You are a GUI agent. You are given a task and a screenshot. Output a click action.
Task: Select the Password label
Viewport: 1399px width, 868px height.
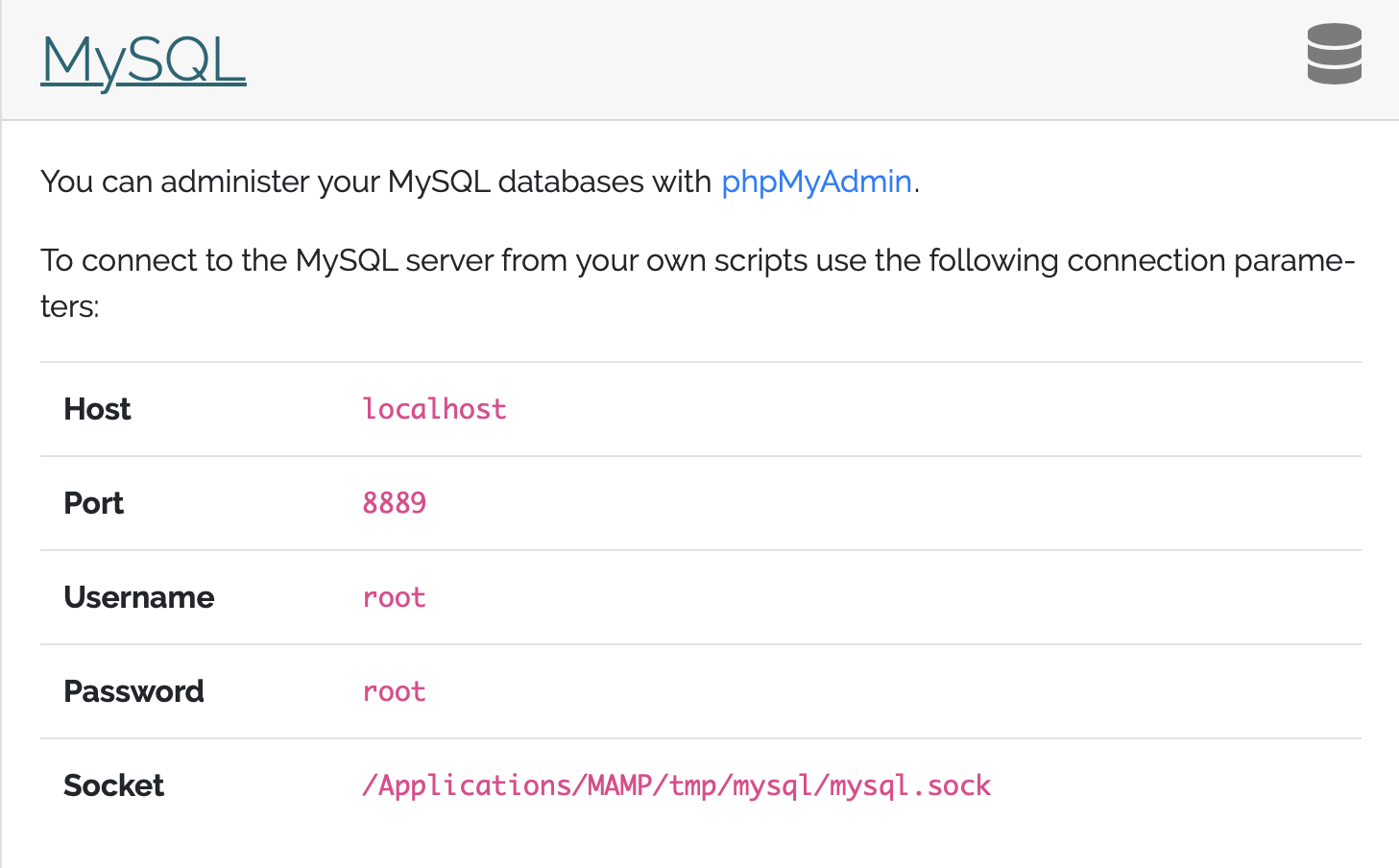pos(133,691)
